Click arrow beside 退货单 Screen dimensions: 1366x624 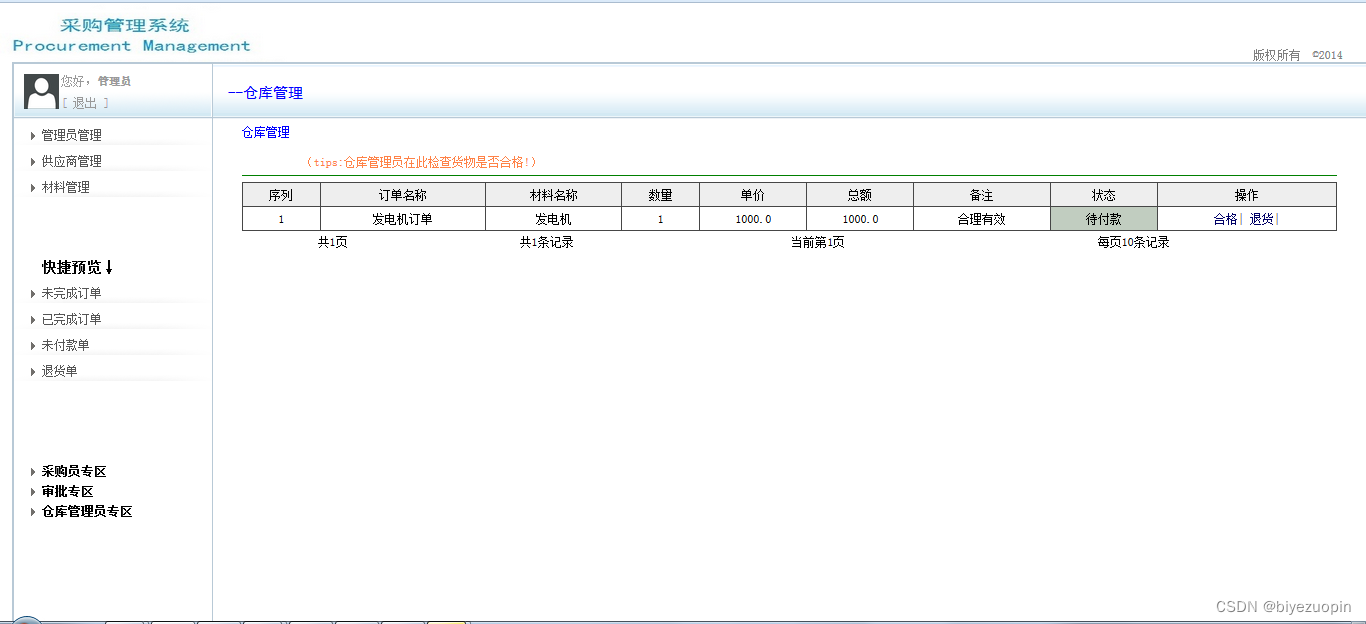pos(33,372)
